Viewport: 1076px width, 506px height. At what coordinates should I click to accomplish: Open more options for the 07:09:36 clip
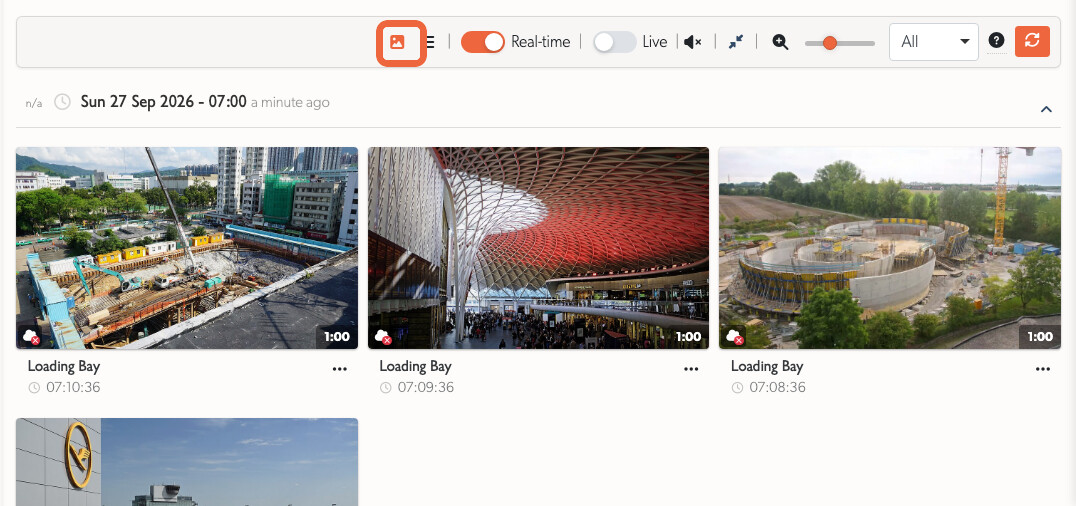tap(691, 369)
